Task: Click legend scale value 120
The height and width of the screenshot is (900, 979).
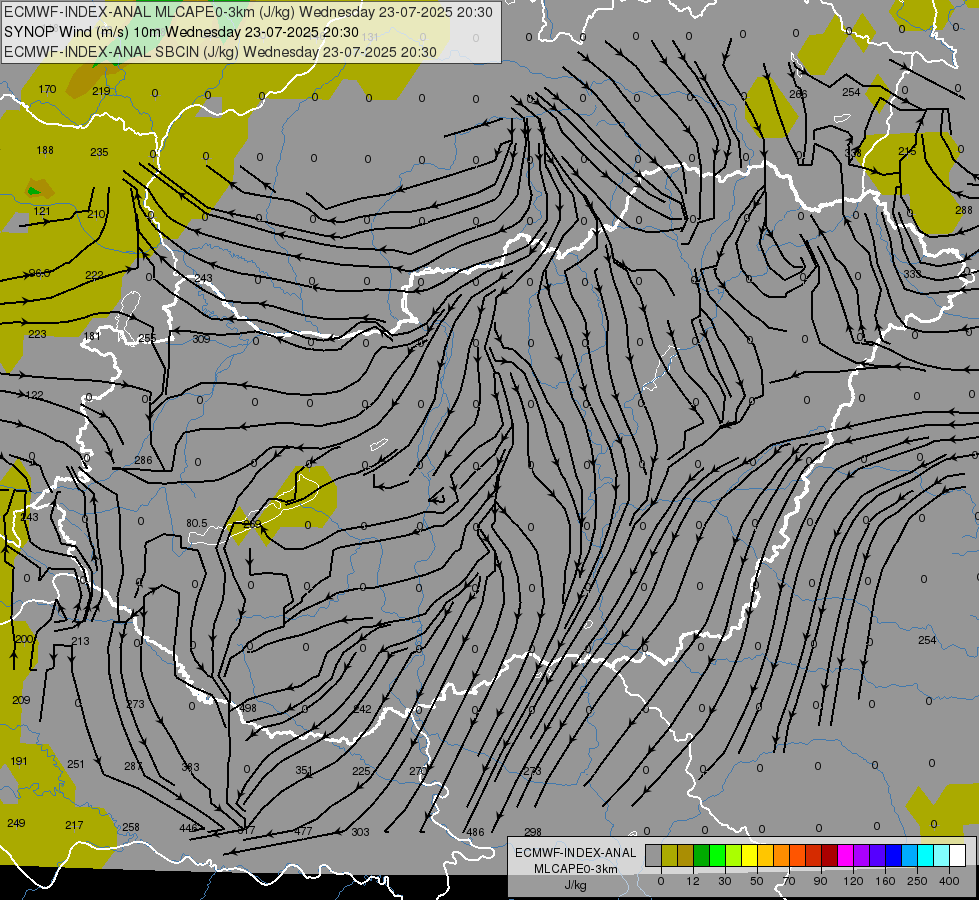Action: 853,881
